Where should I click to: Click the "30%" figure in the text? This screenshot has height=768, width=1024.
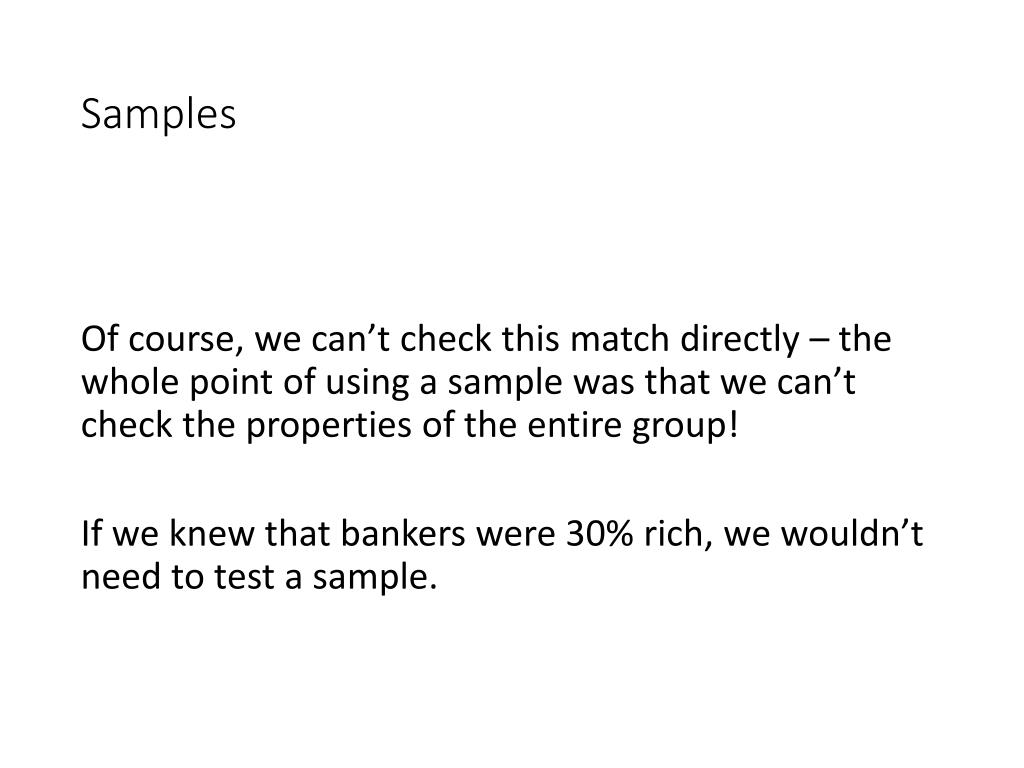(600, 534)
